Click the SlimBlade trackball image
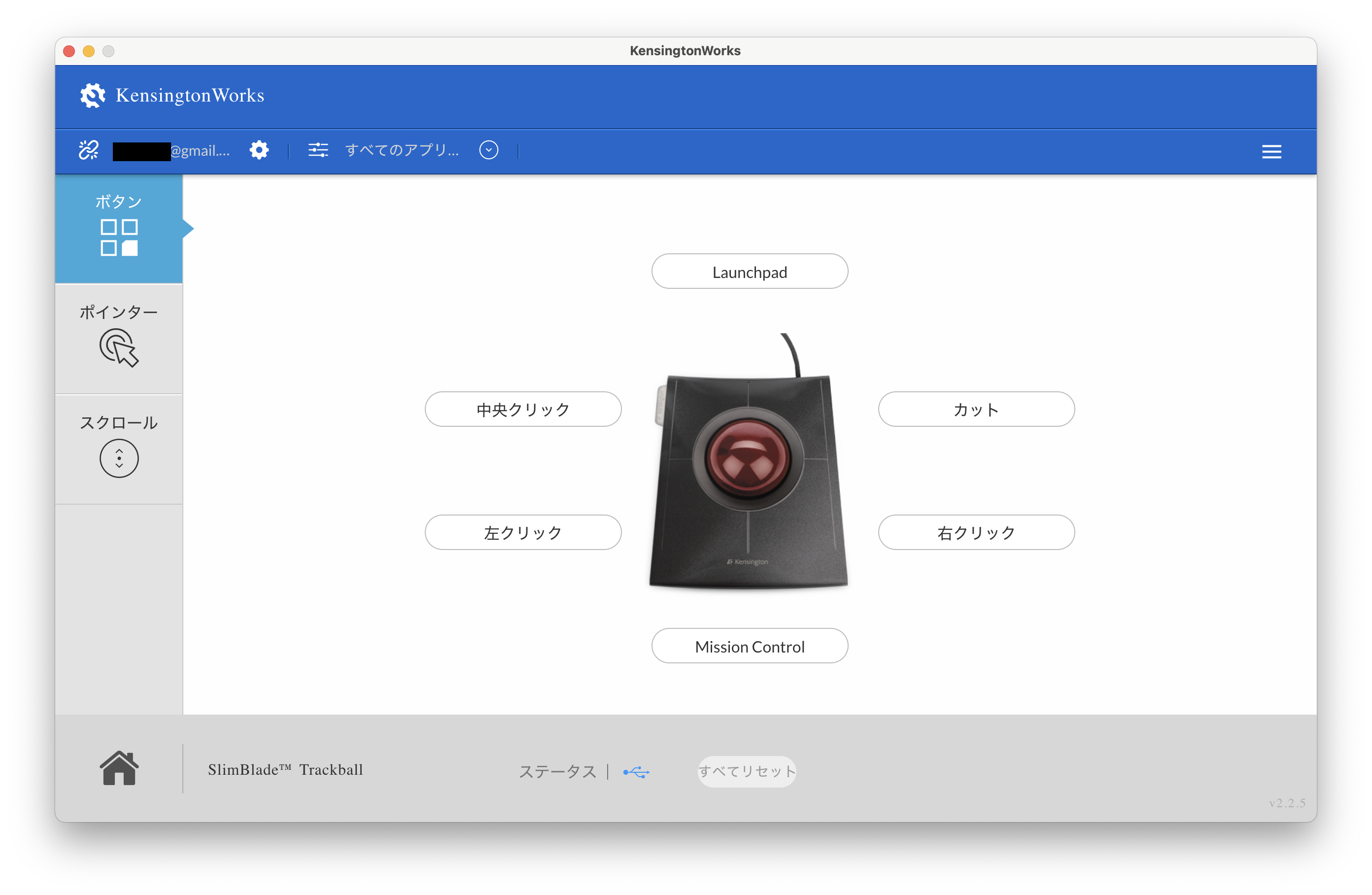This screenshot has width=1372, height=895. coord(748,461)
